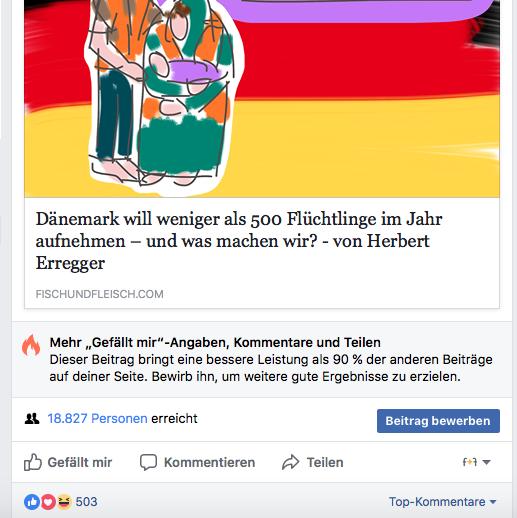The width and height of the screenshot is (517, 518).
Task: Open the illustrated article preview image
Action: [x=262, y=99]
